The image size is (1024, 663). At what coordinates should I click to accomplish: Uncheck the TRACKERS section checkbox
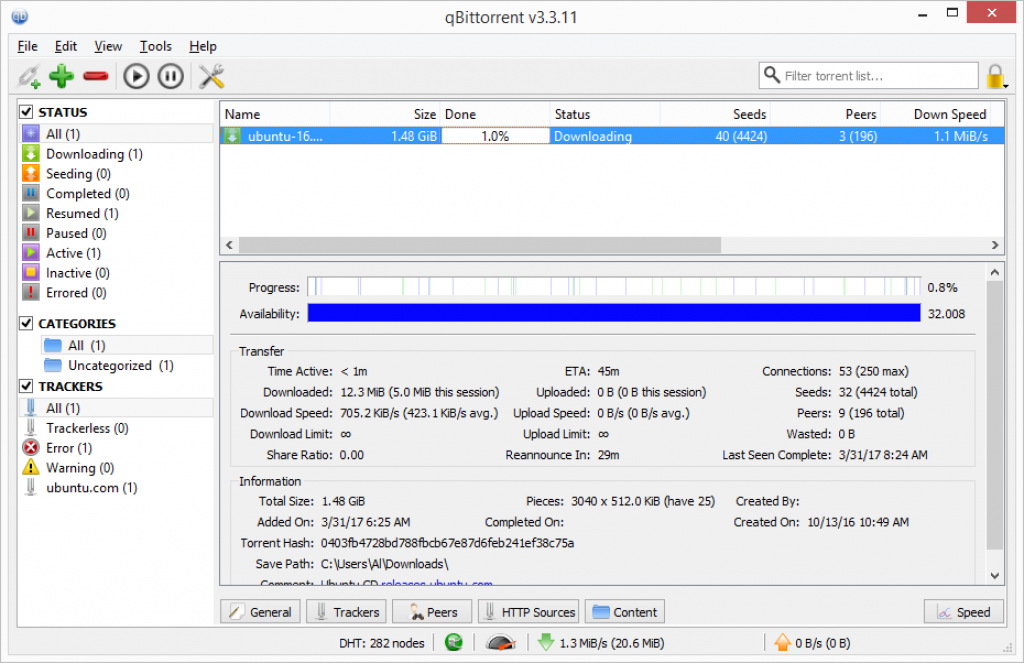point(26,386)
